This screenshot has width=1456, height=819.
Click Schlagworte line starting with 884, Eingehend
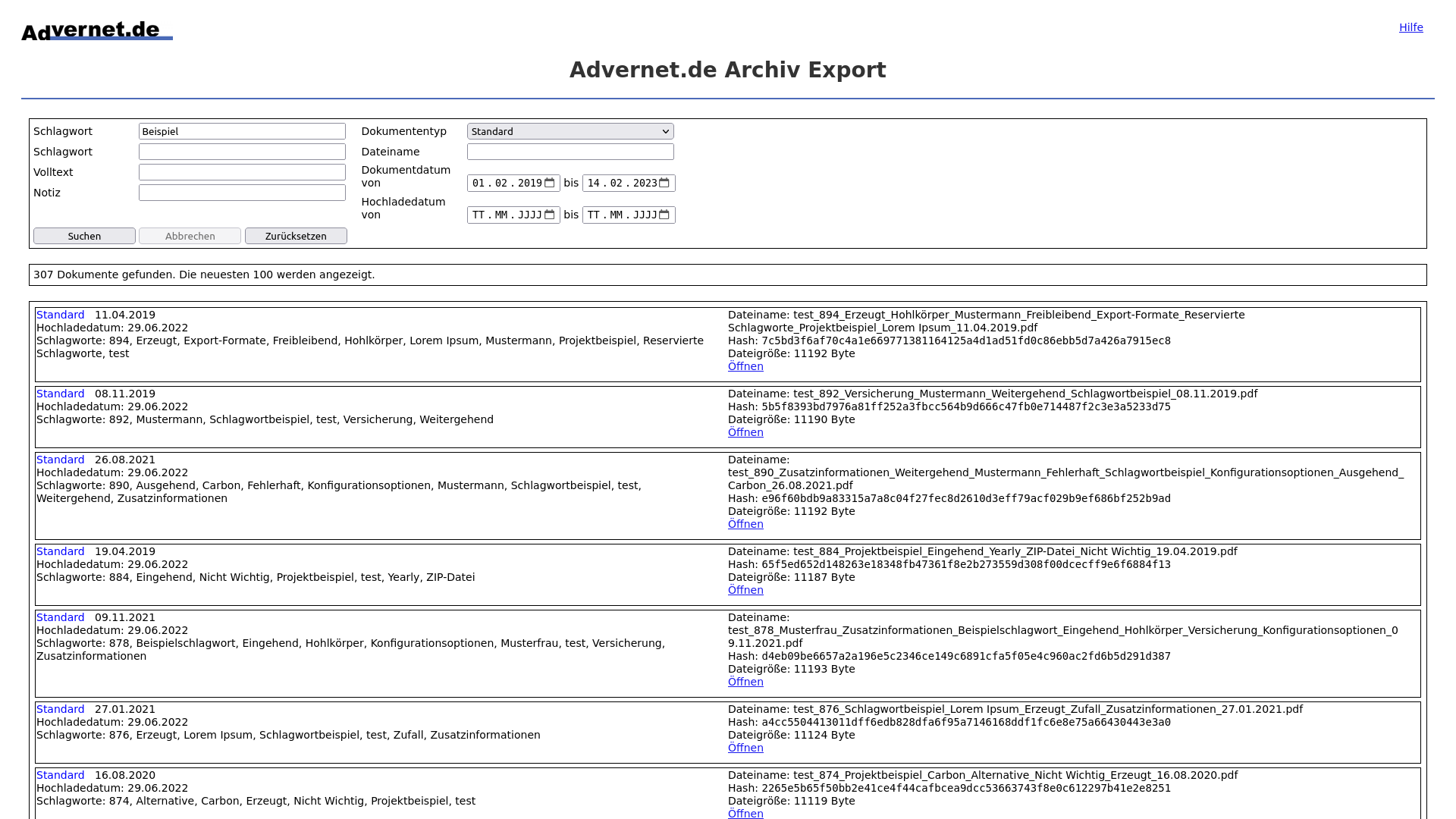(x=256, y=577)
